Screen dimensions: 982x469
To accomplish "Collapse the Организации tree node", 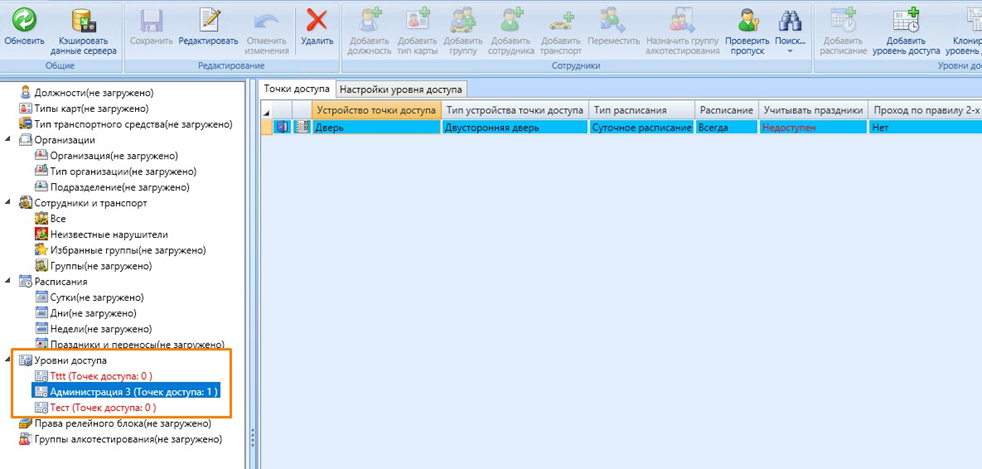I will (x=11, y=140).
